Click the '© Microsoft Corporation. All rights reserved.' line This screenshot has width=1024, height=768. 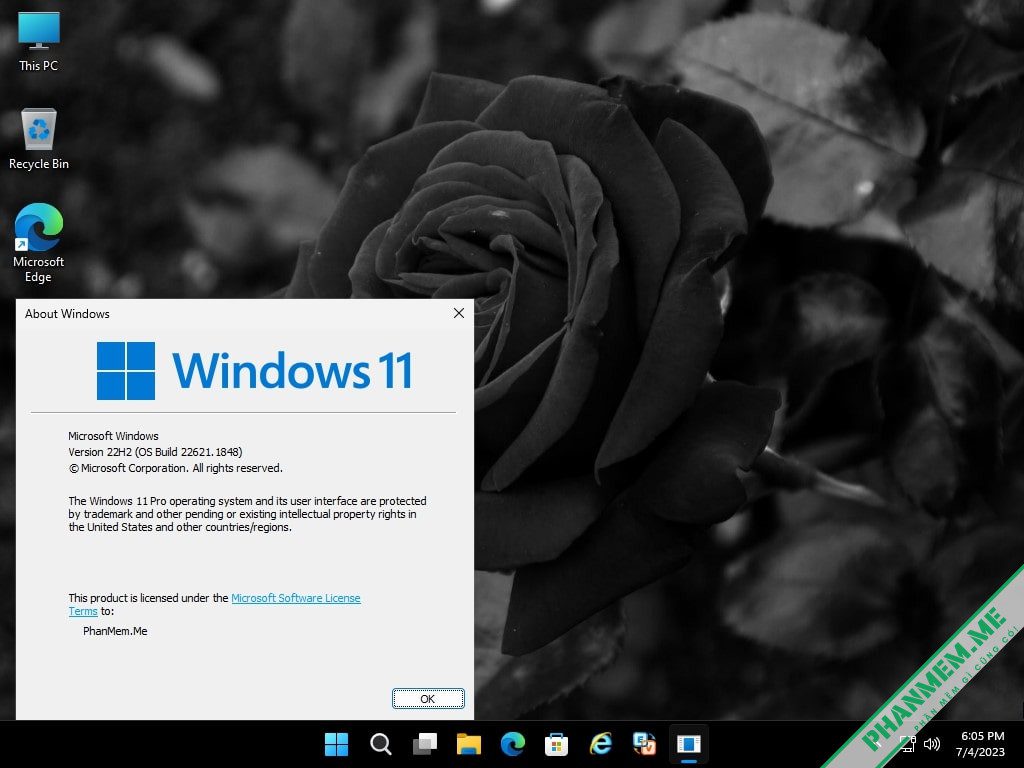tap(176, 468)
